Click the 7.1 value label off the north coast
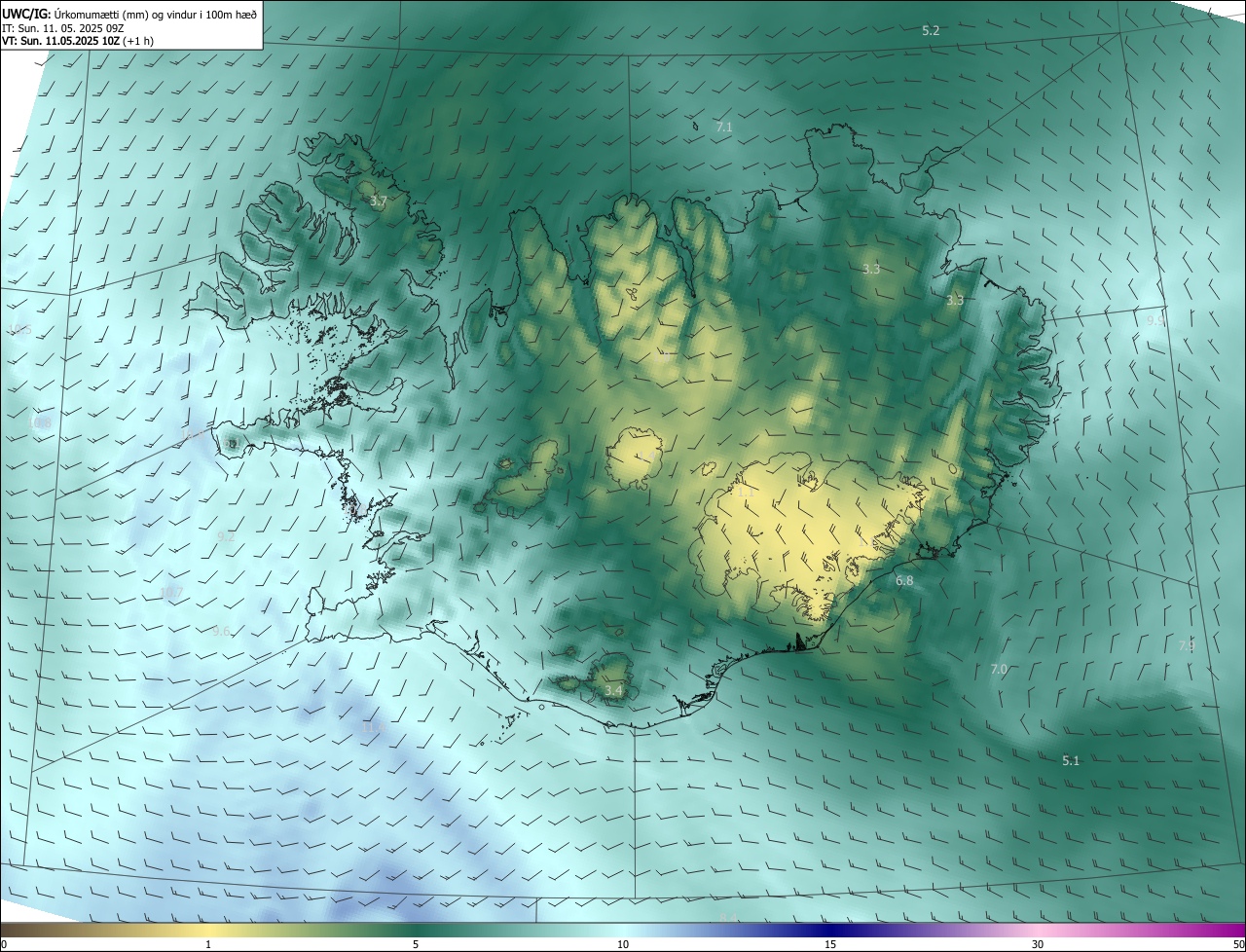Screen dimensions: 1246x952 click(724, 128)
